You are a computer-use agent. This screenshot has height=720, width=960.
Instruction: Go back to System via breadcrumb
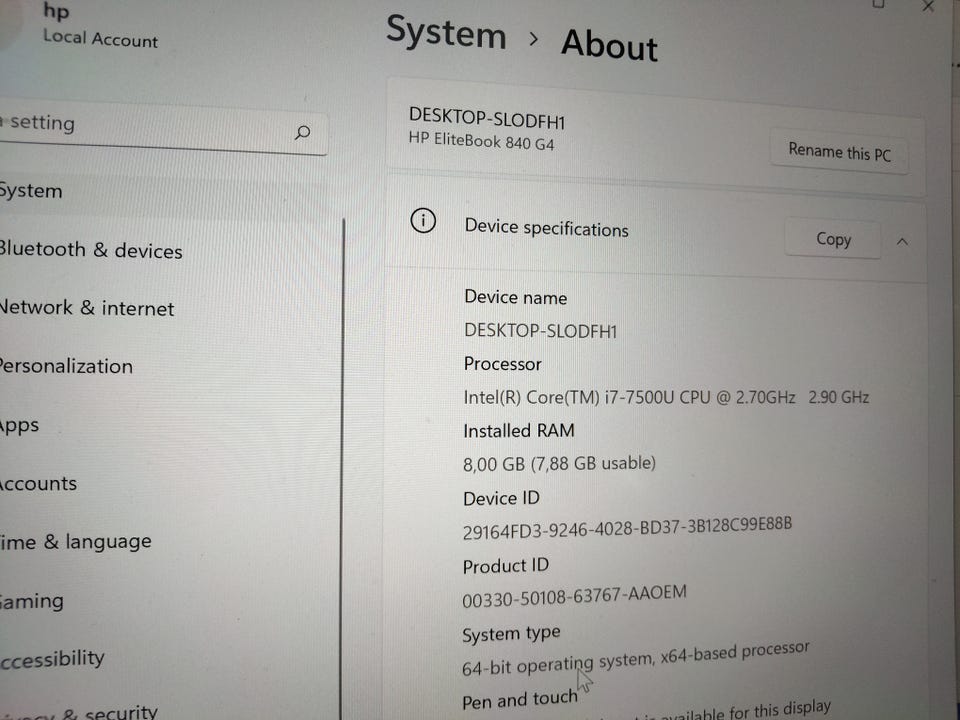pyautogui.click(x=446, y=32)
